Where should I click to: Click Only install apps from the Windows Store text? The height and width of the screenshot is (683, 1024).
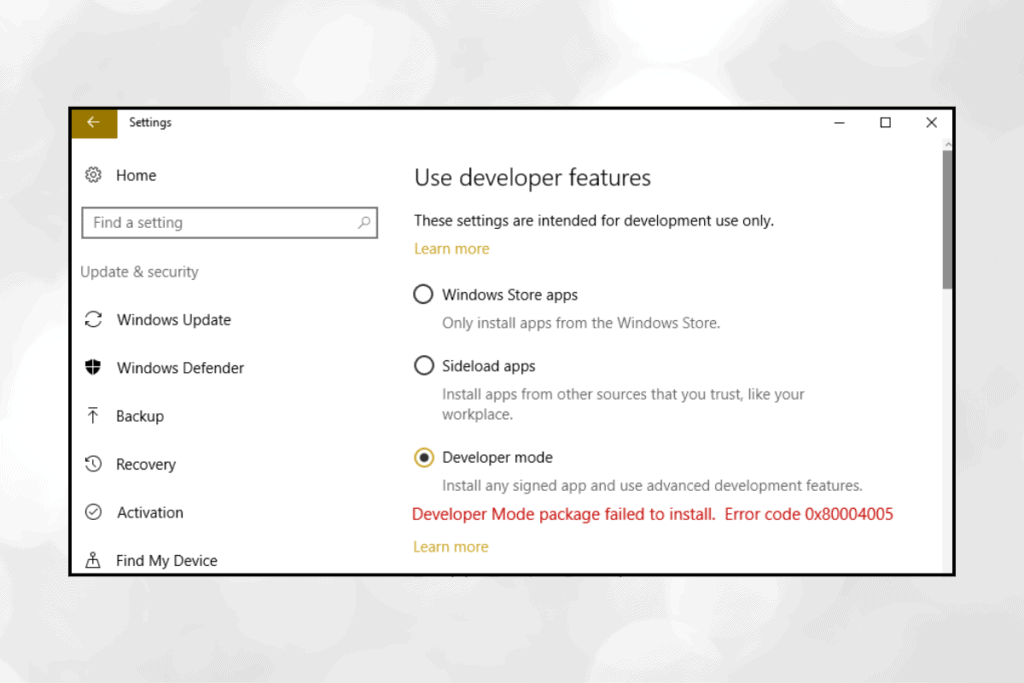pos(581,323)
